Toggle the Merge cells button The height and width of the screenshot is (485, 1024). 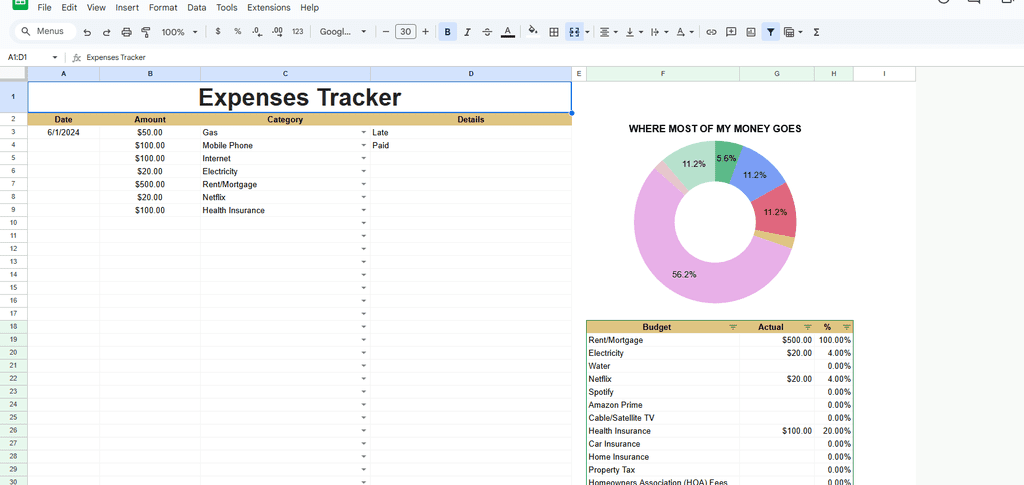point(574,31)
